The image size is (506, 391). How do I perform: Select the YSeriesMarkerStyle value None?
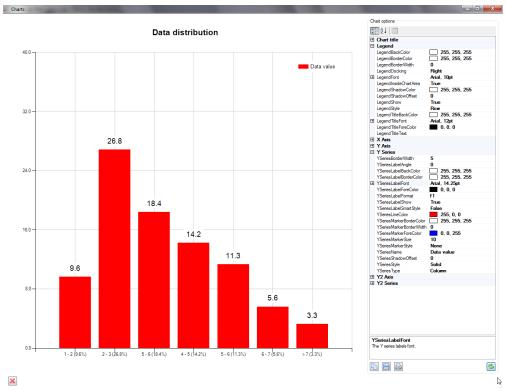[436, 246]
